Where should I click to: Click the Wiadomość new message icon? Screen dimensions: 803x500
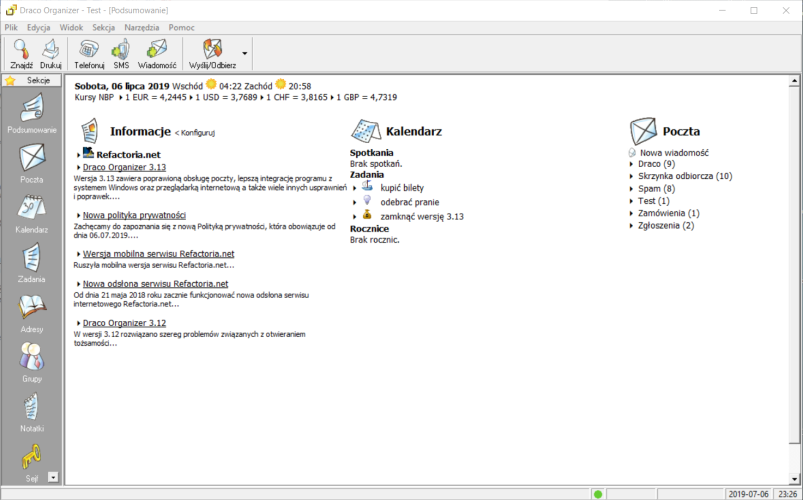coord(157,50)
